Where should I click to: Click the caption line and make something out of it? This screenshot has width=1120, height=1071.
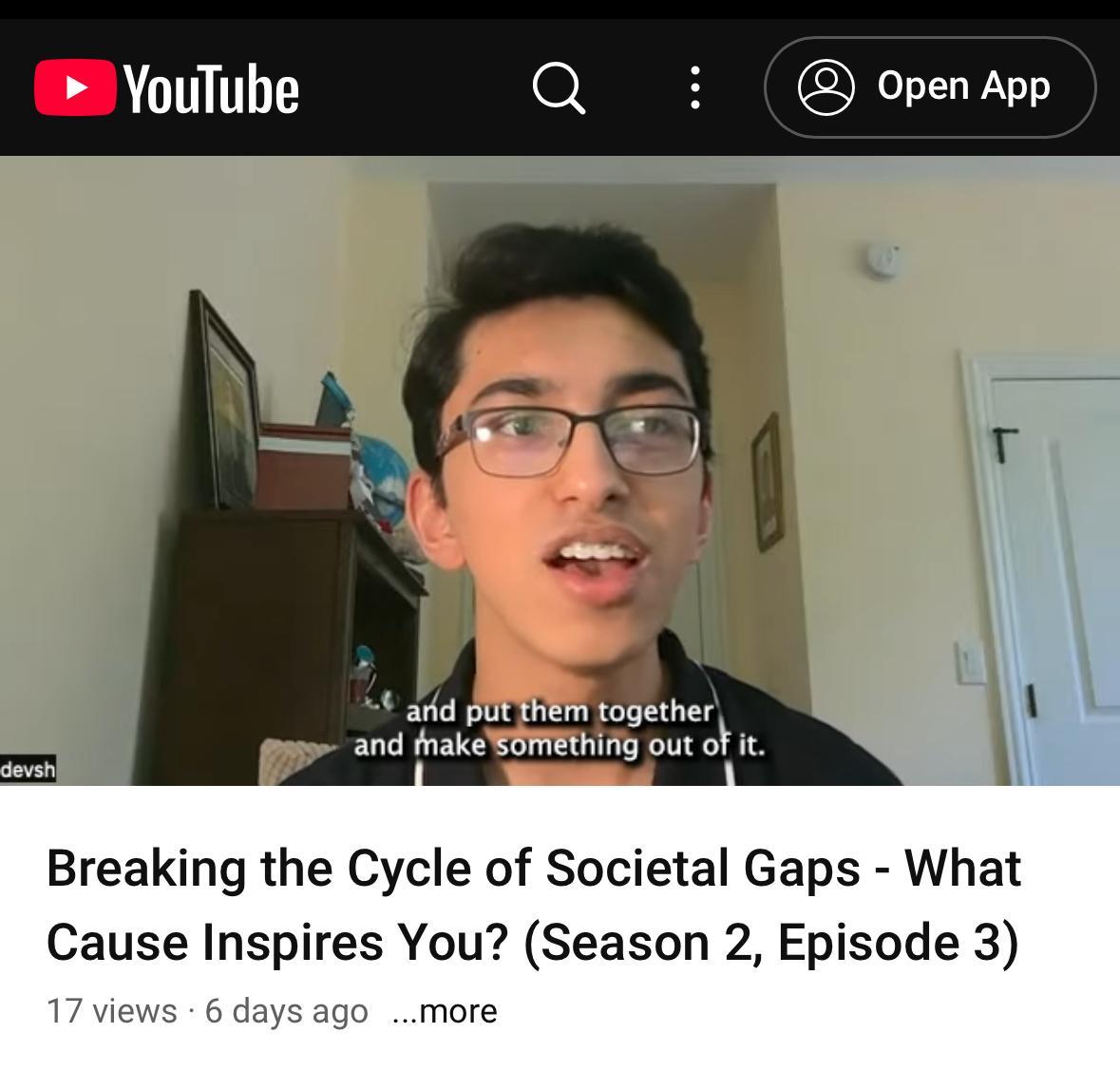coord(560,745)
